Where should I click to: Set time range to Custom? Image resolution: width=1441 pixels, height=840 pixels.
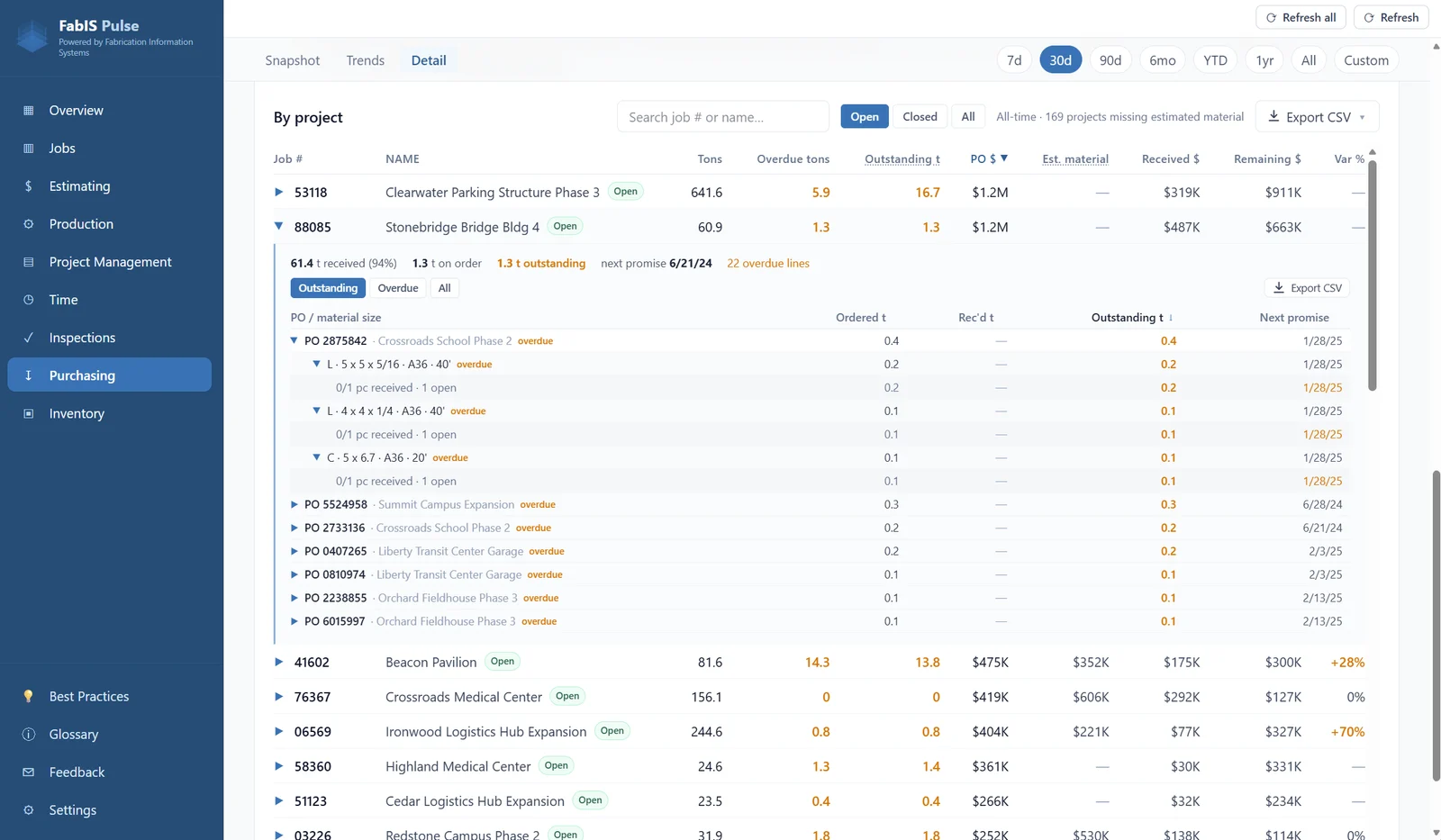point(1366,59)
